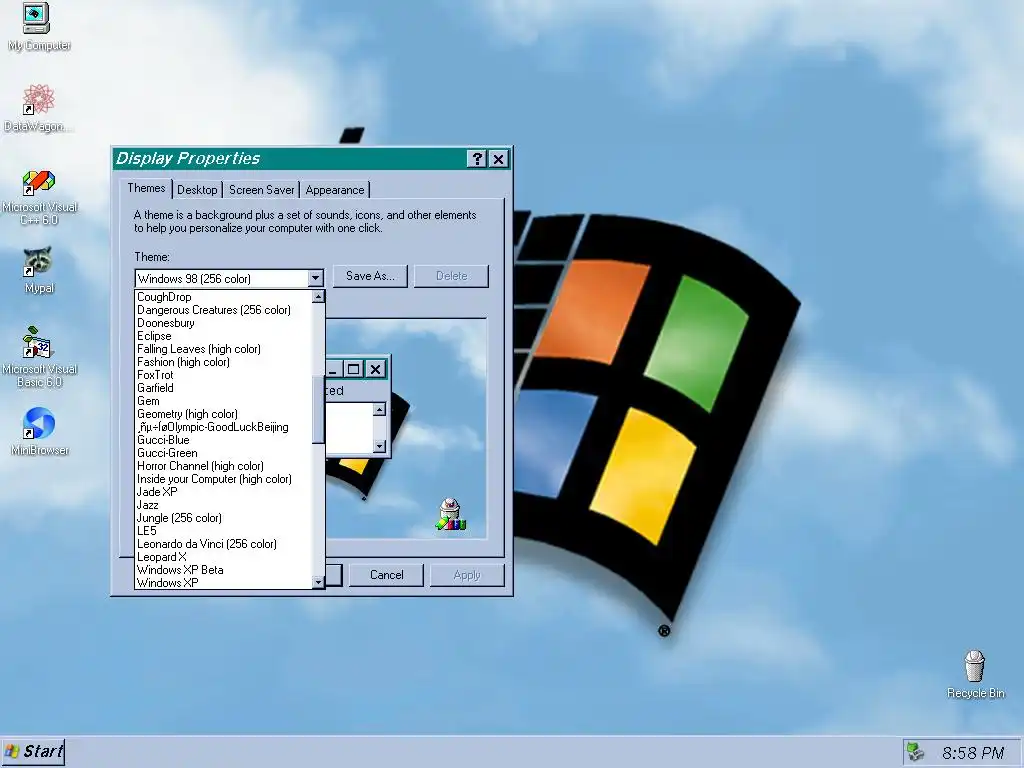Viewport: 1024px width, 768px height.
Task: Select the Leopard X theme
Action: (x=223, y=557)
